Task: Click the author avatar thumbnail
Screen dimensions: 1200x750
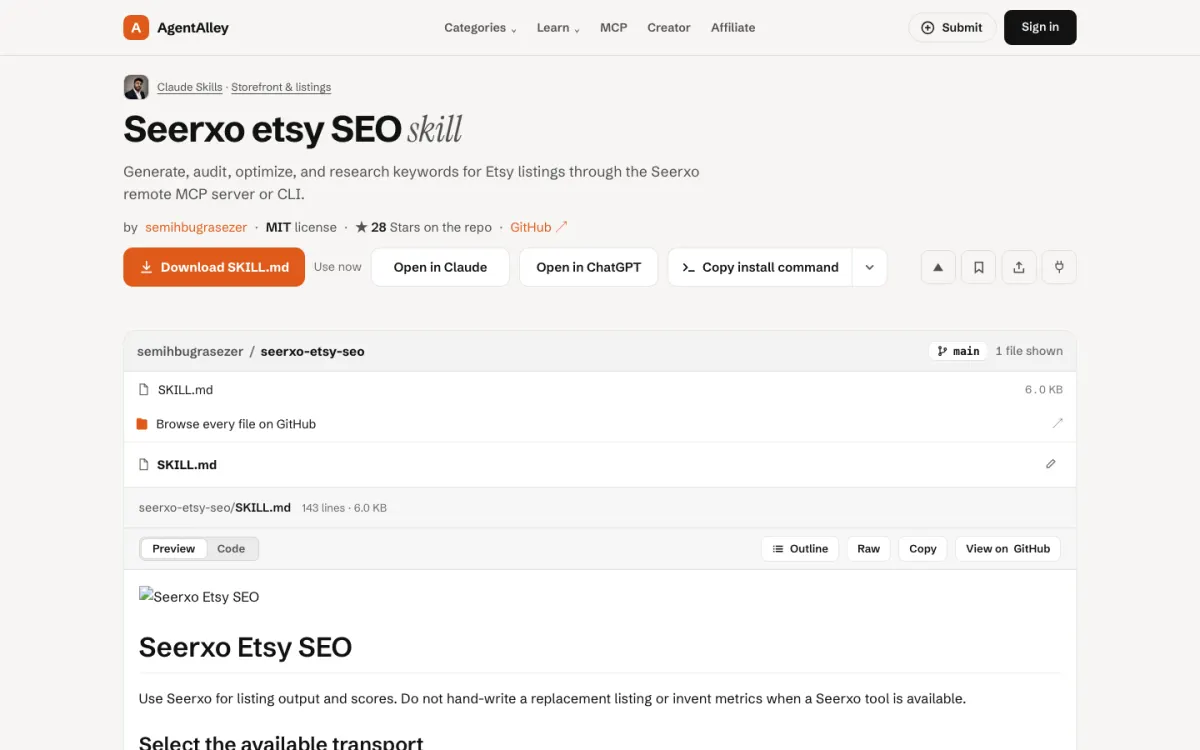Action: pos(136,87)
